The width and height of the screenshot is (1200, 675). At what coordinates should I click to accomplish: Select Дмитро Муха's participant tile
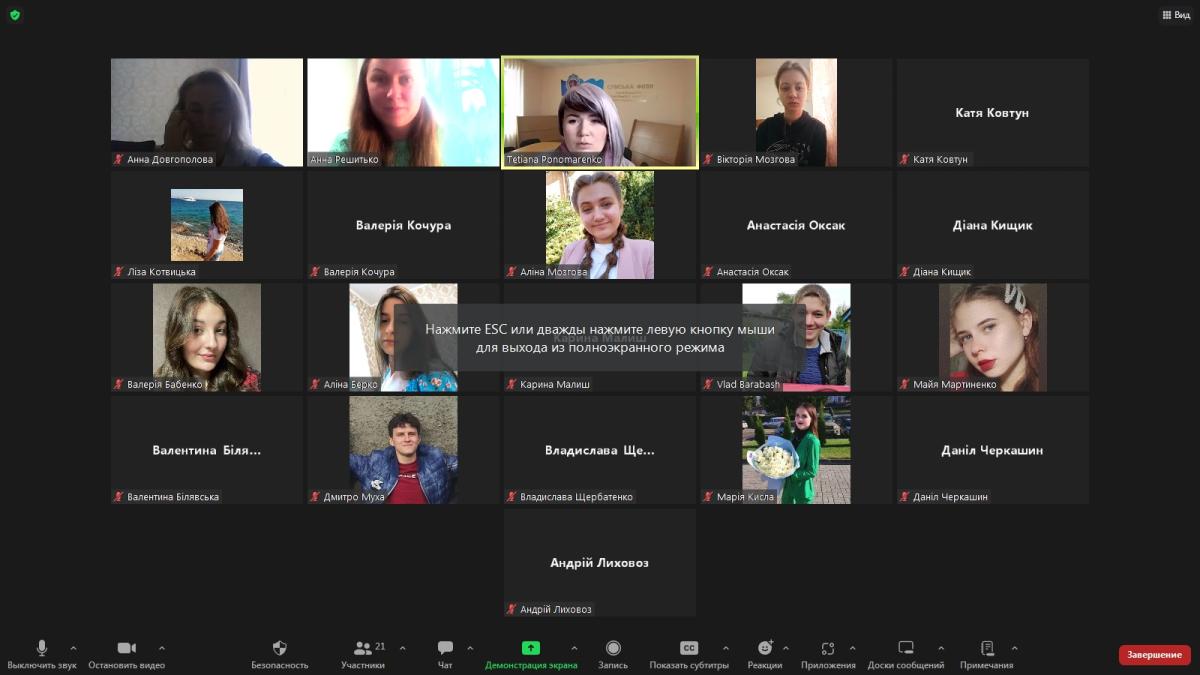403,450
